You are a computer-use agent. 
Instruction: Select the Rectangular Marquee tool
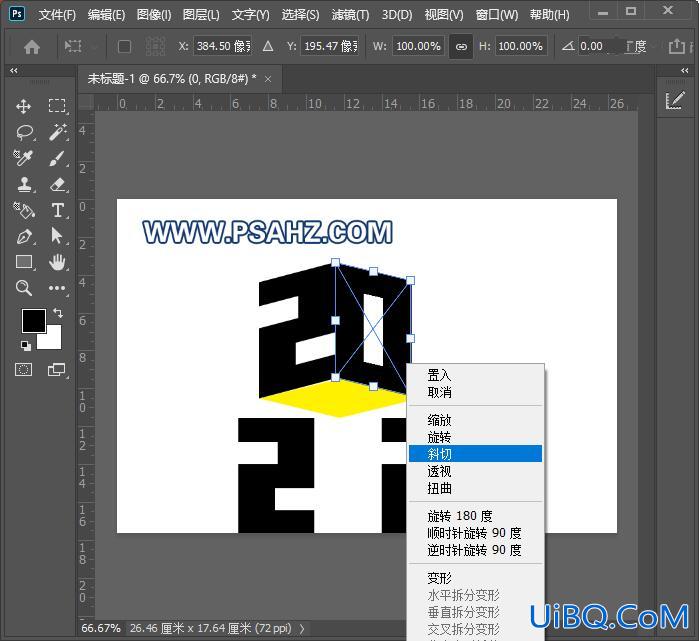pyautogui.click(x=57, y=106)
